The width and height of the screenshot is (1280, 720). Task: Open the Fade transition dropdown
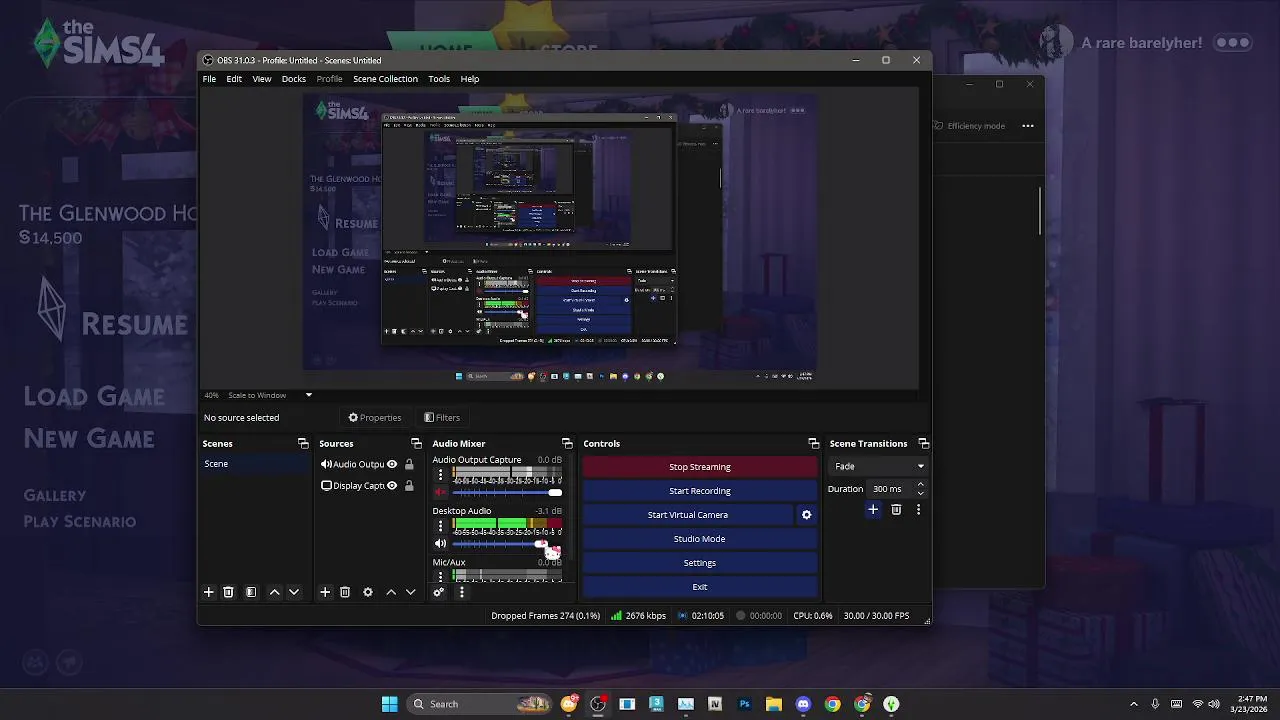pos(878,466)
